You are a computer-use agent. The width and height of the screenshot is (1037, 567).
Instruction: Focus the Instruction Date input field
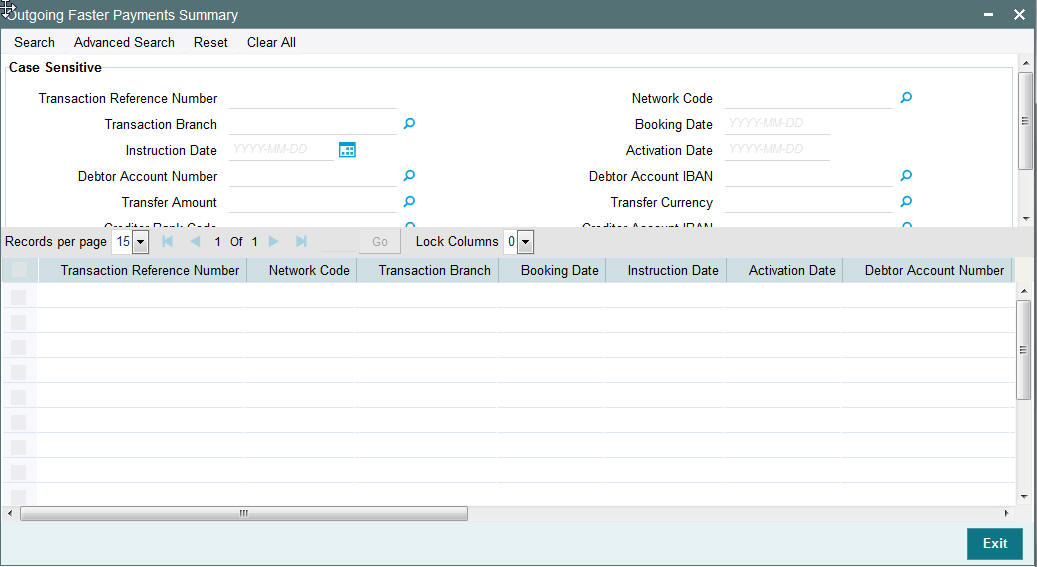click(x=281, y=150)
